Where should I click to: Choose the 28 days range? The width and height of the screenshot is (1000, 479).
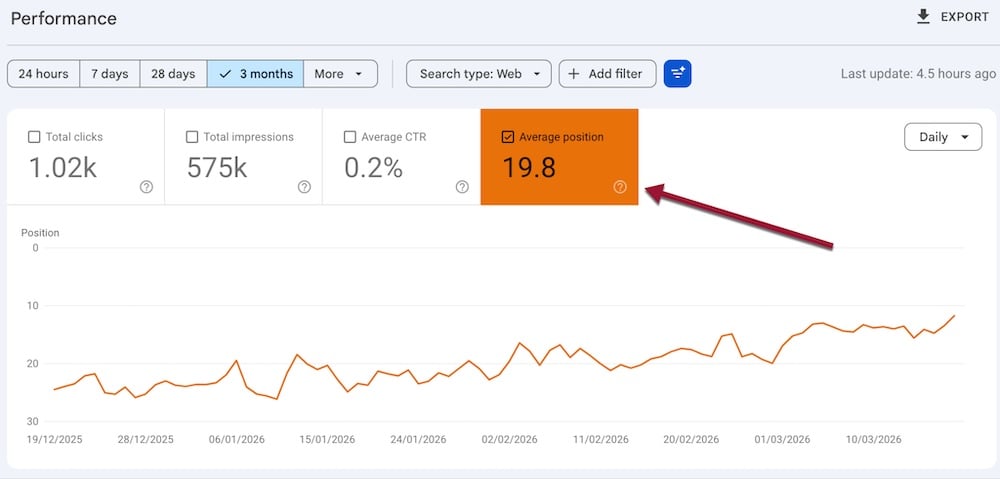tap(173, 73)
